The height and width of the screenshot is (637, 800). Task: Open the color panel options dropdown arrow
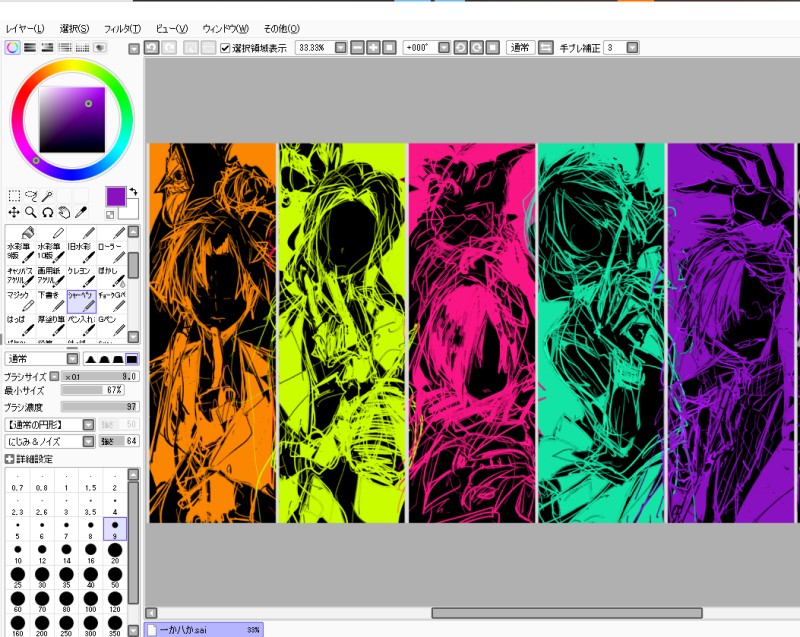click(x=134, y=49)
